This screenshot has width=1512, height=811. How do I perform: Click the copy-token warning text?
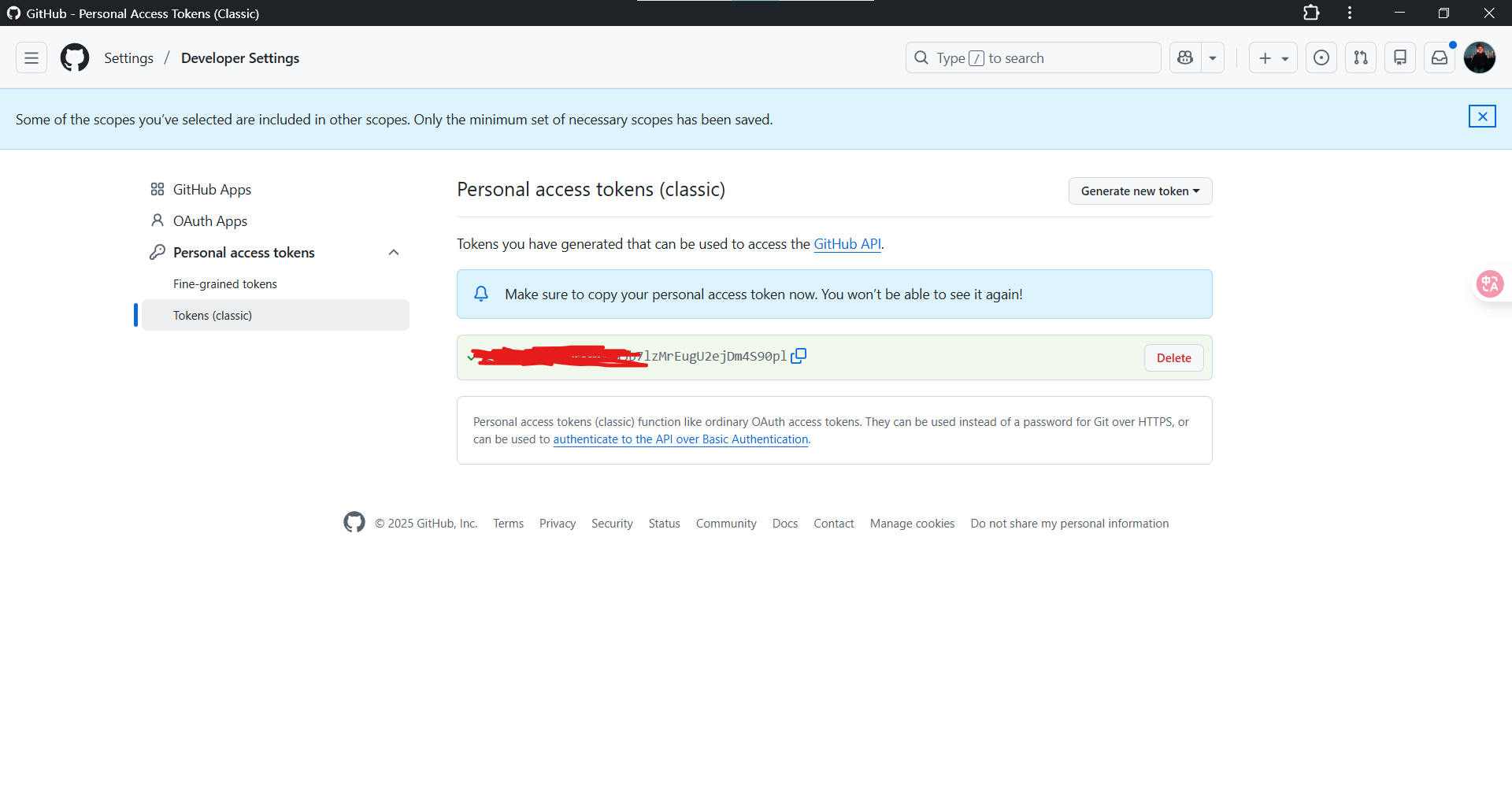click(764, 294)
